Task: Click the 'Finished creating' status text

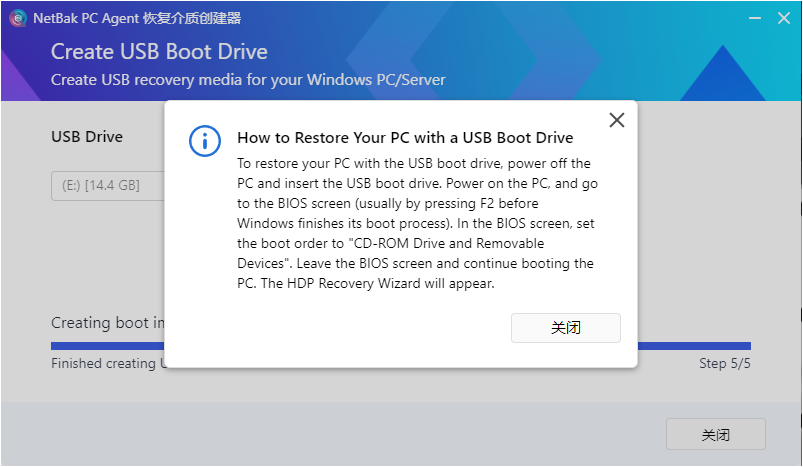Action: tap(108, 363)
